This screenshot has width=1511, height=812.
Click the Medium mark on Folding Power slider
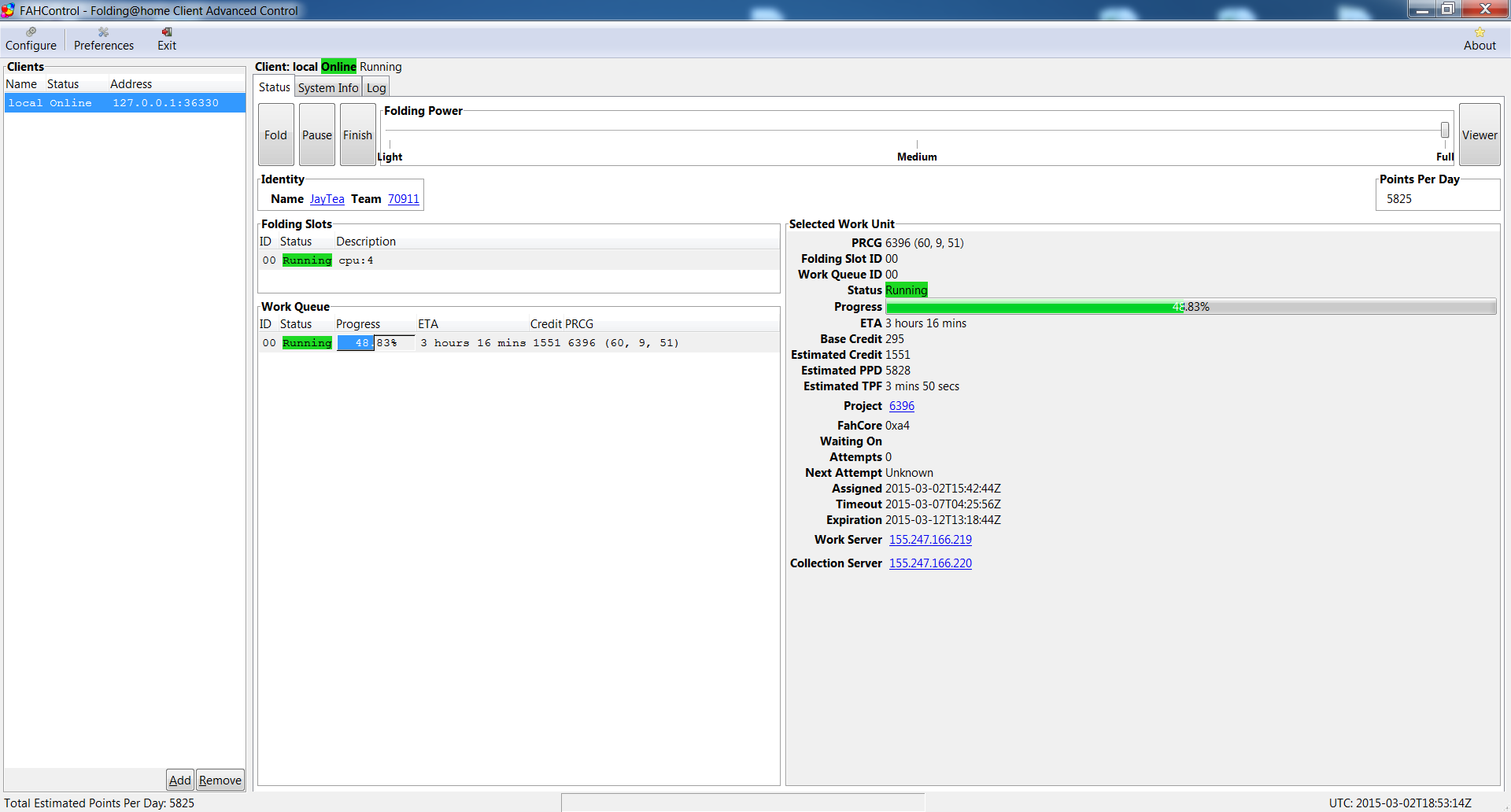tap(917, 157)
